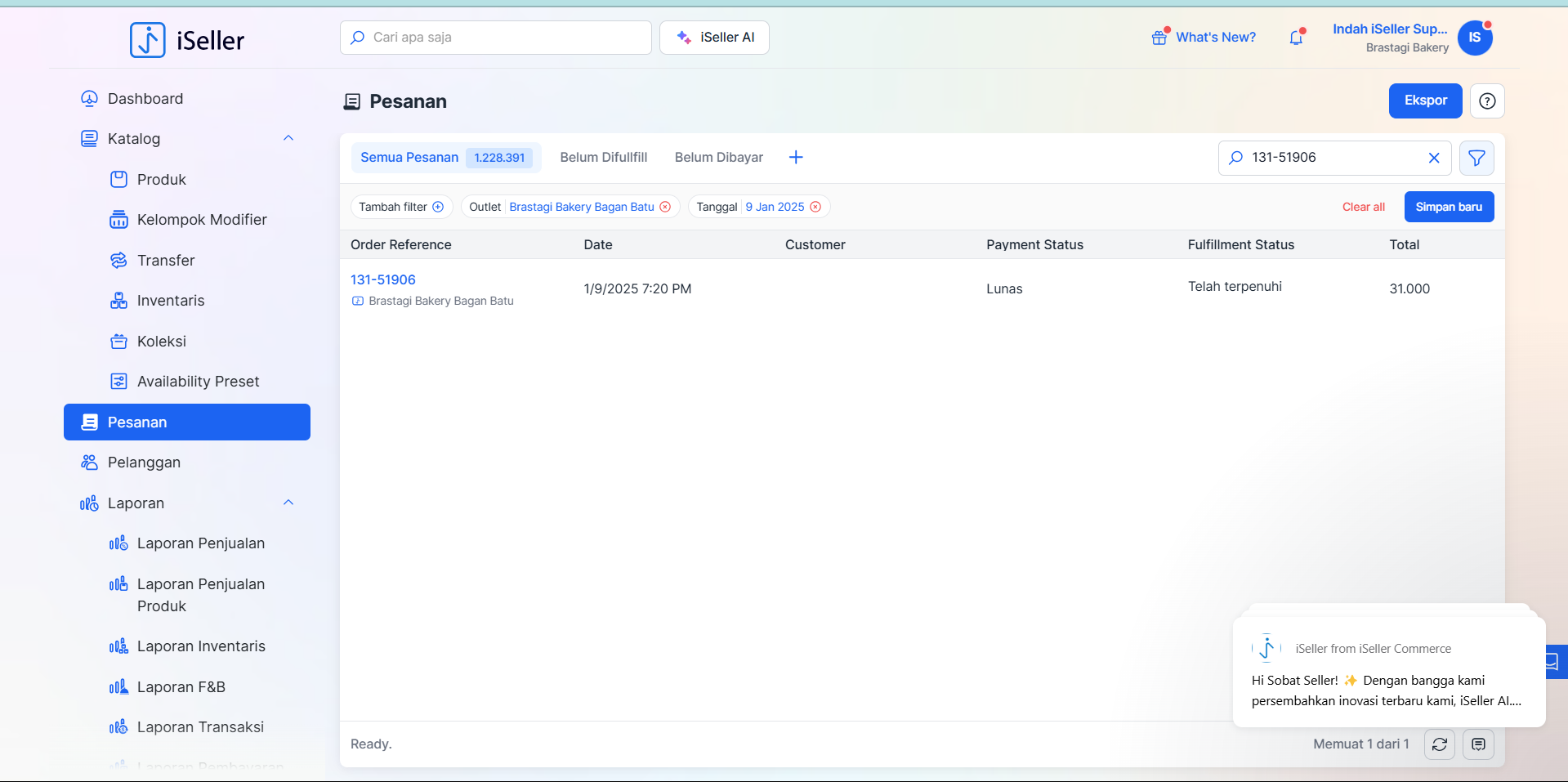The image size is (1568, 782).
Task: Click the Koleksi sidebar icon
Action: click(x=118, y=342)
